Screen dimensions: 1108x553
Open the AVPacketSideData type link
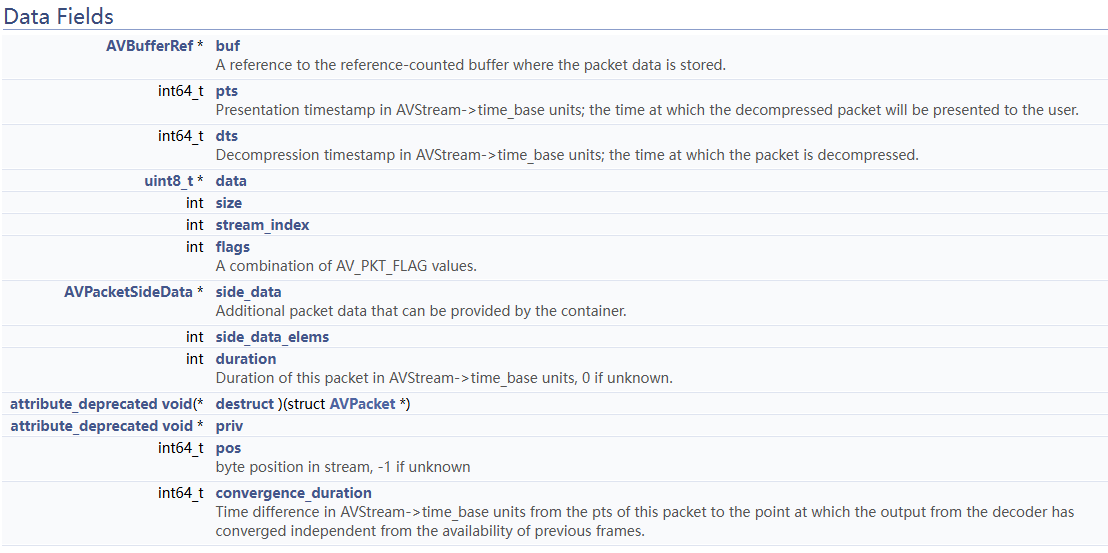(x=129, y=292)
